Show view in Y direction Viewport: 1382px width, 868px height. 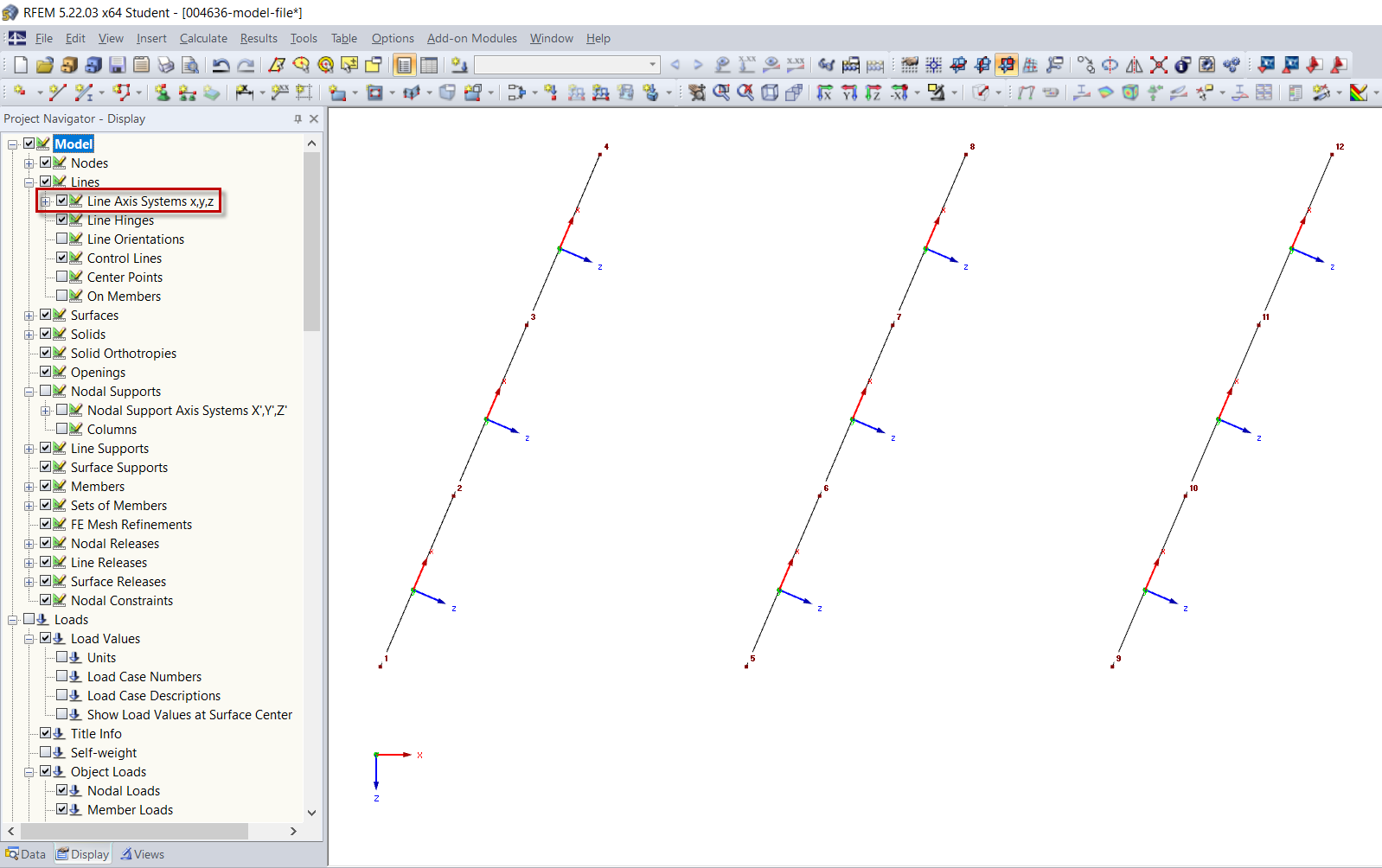[x=849, y=93]
